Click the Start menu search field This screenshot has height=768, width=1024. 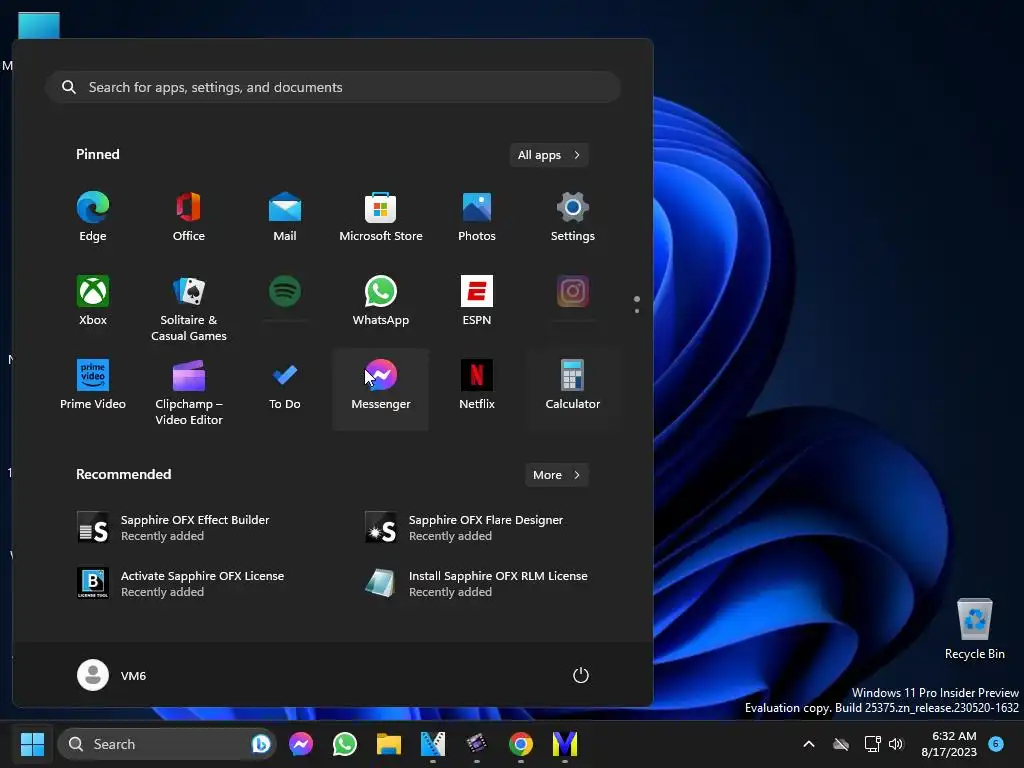(x=332, y=87)
